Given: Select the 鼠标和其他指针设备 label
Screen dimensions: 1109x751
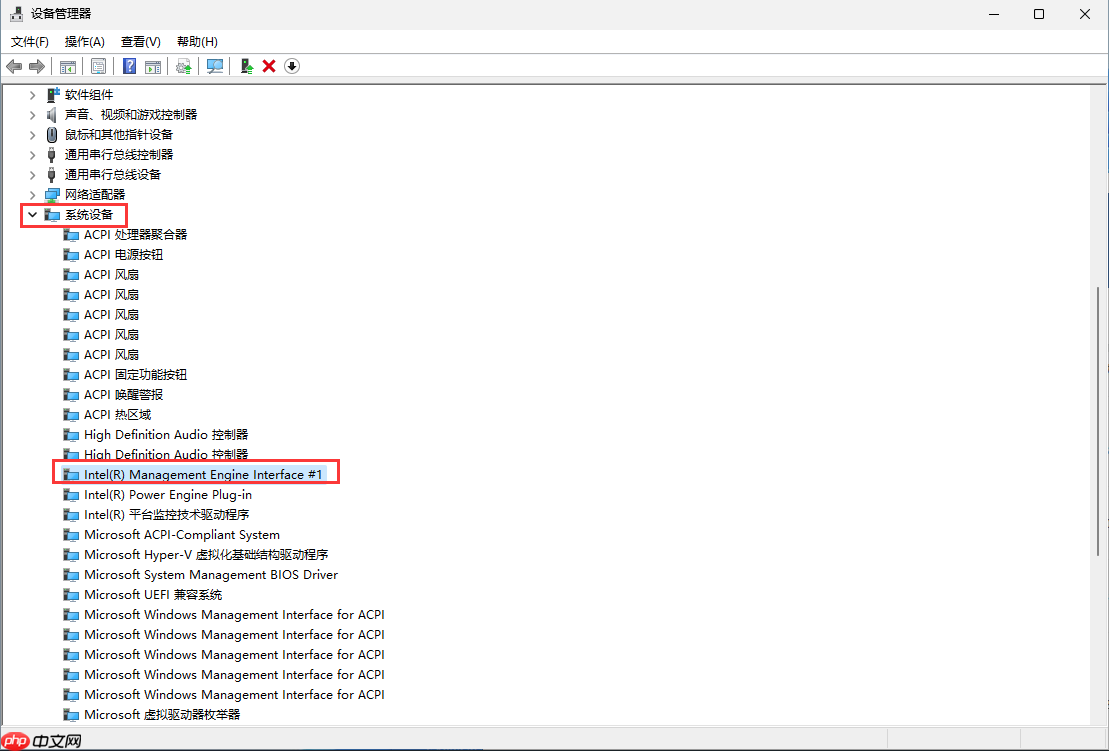Looking at the screenshot, I should pos(119,134).
